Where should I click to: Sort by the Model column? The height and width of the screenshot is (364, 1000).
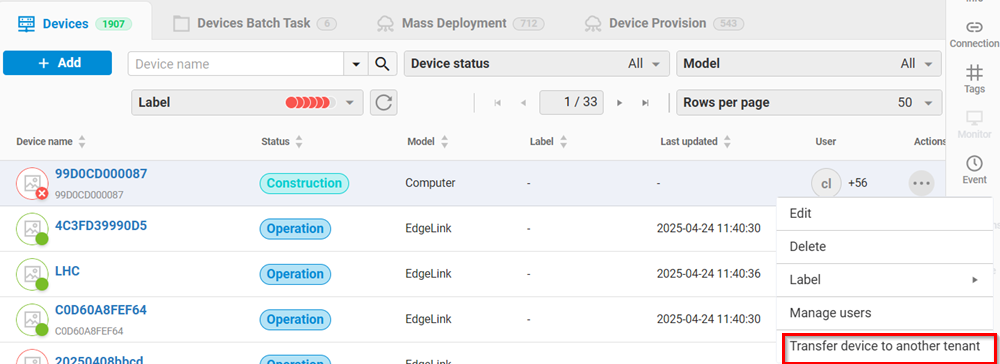[x=445, y=142]
